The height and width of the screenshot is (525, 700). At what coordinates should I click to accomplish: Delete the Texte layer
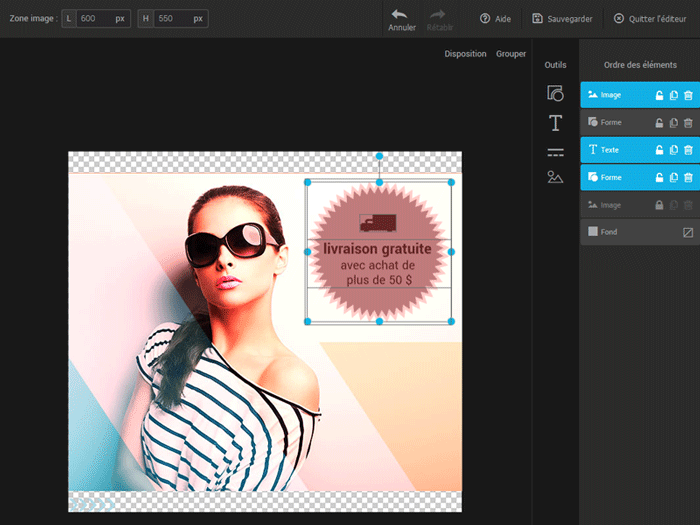pyautogui.click(x=688, y=150)
